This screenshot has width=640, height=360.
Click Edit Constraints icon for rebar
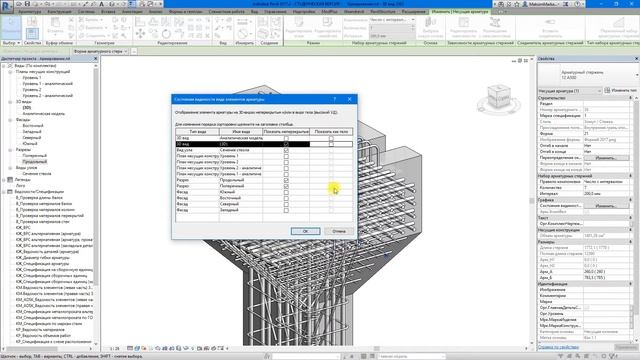pyautogui.click(x=464, y=27)
